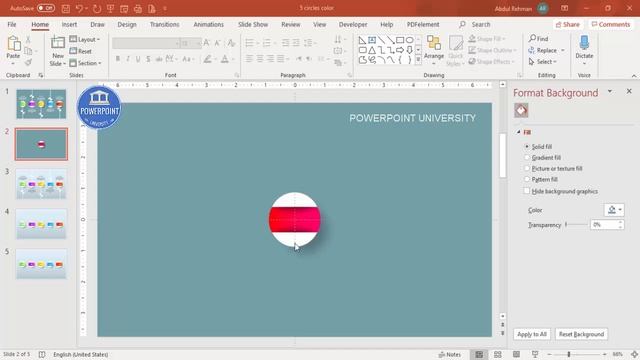The width and height of the screenshot is (640, 360).
Task: Open the File menu
Action: 12,24
